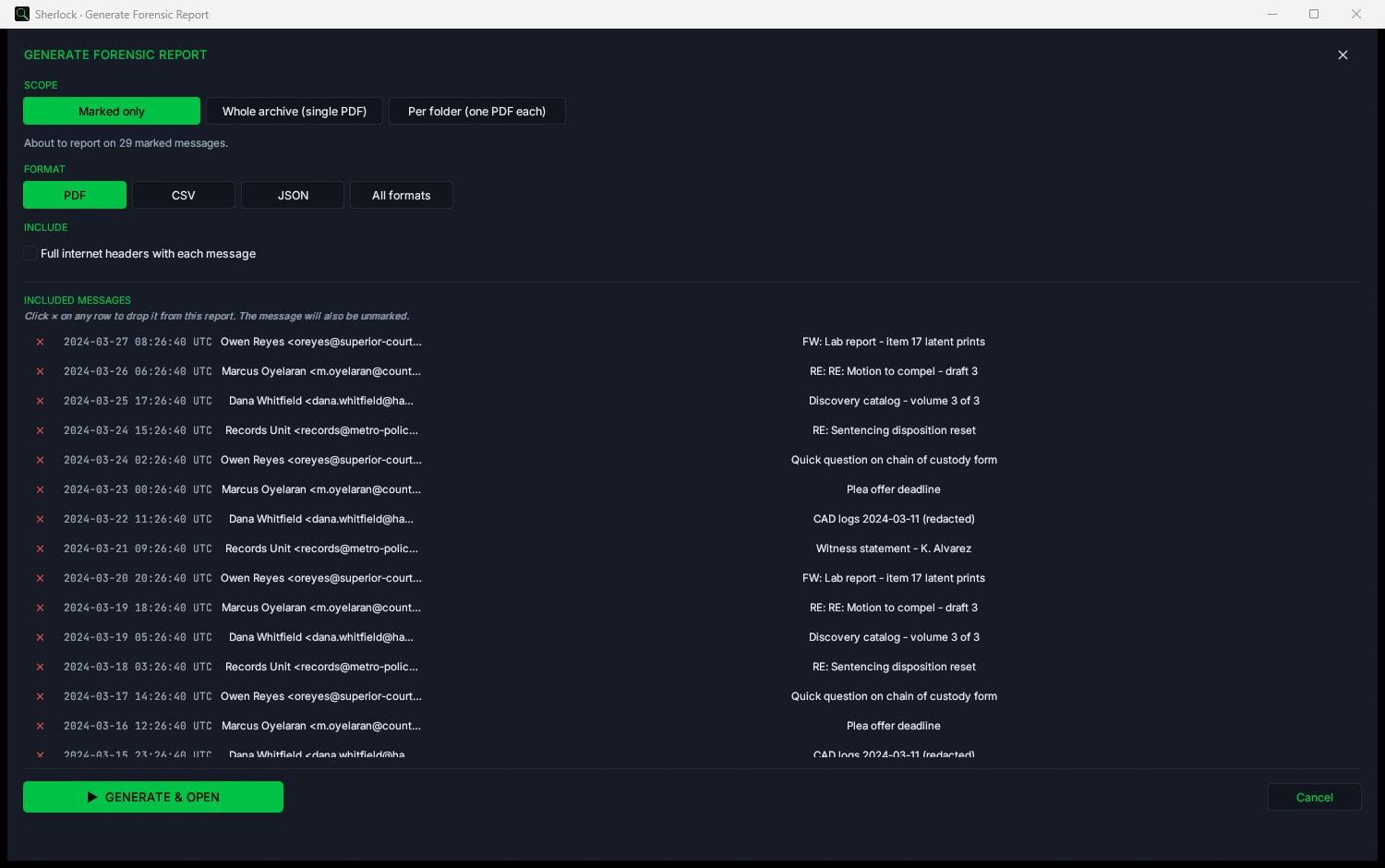Select the PDF format option
The width and height of the screenshot is (1385, 868).
(x=75, y=195)
